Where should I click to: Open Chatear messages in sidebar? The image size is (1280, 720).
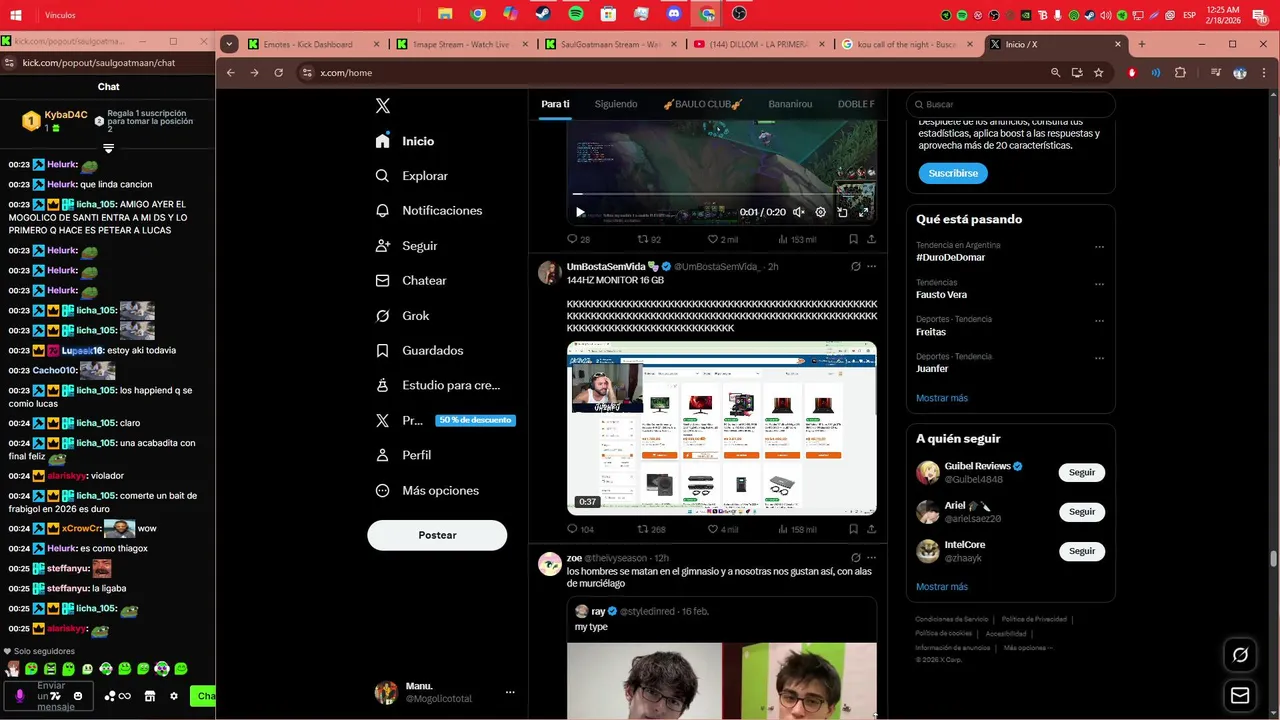[x=411, y=281]
